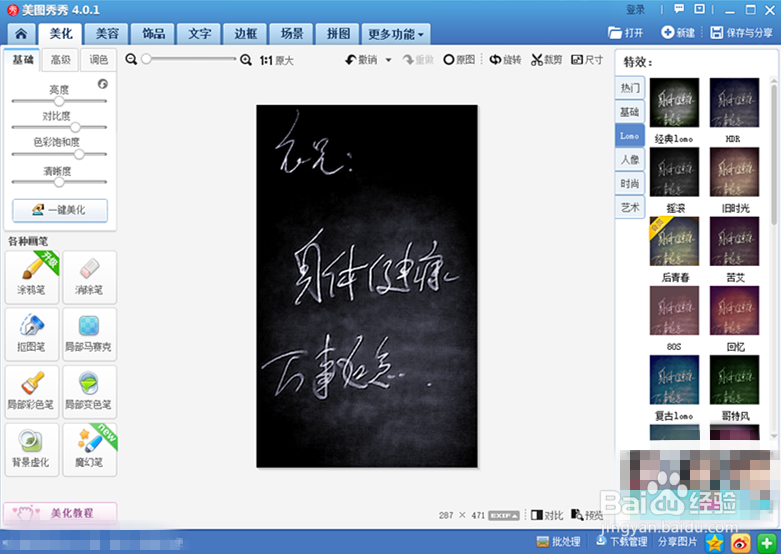Reset basic adjustments with the reset icon
The height and width of the screenshot is (554, 781).
(103, 84)
